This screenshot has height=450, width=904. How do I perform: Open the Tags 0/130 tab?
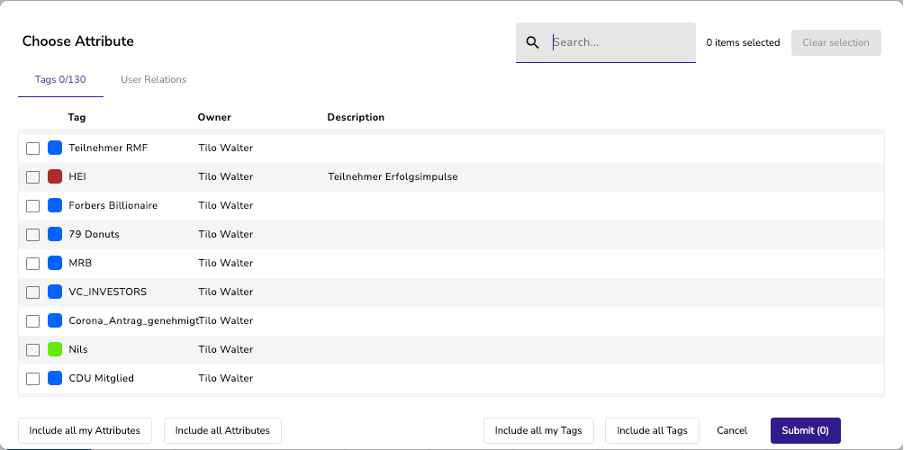61,80
